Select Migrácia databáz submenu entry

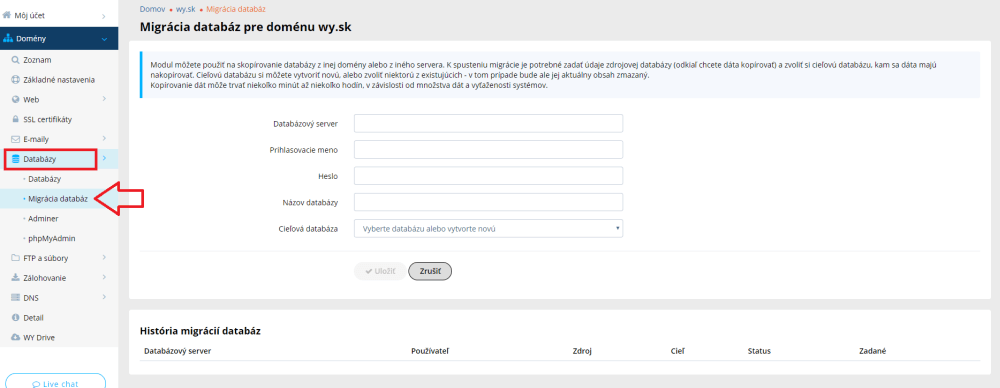tap(58, 199)
